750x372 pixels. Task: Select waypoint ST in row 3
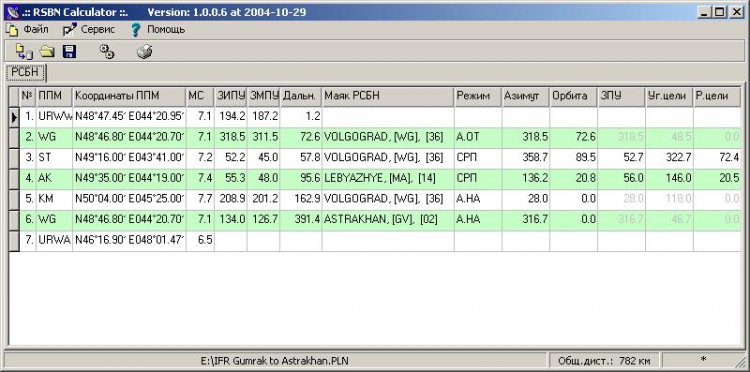point(55,158)
